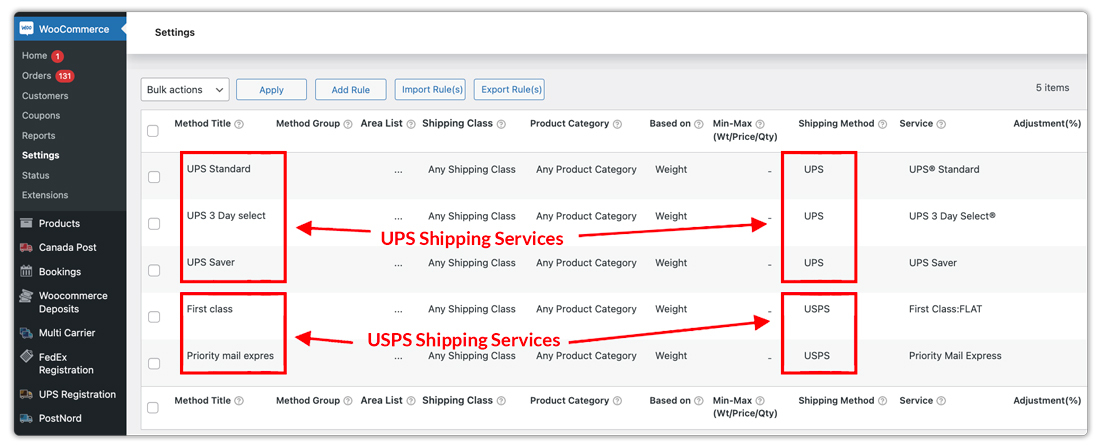The width and height of the screenshot is (1100, 448).
Task: Open the PostNord sidebar item
Action: [60, 419]
